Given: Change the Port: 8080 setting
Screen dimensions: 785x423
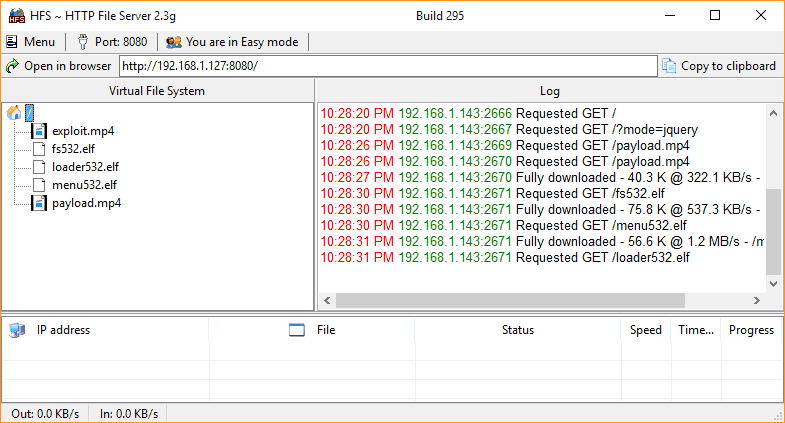Looking at the screenshot, I should tap(112, 42).
